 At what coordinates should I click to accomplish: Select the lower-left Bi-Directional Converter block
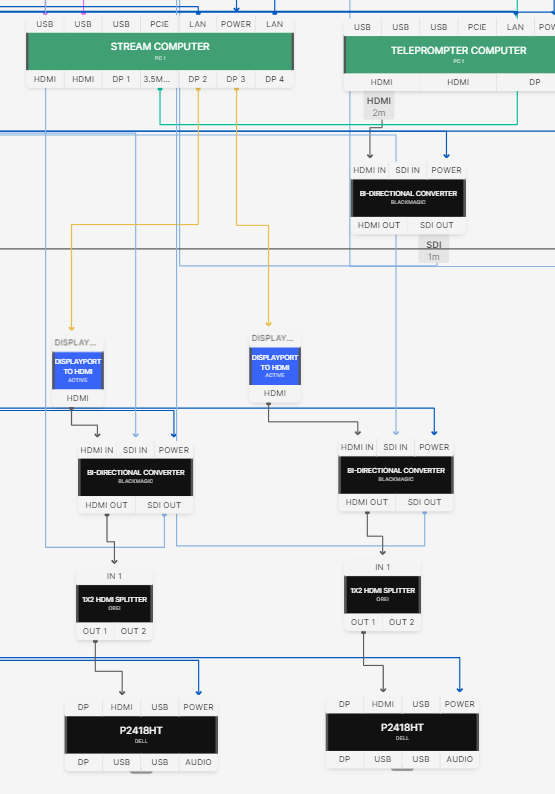pos(136,477)
